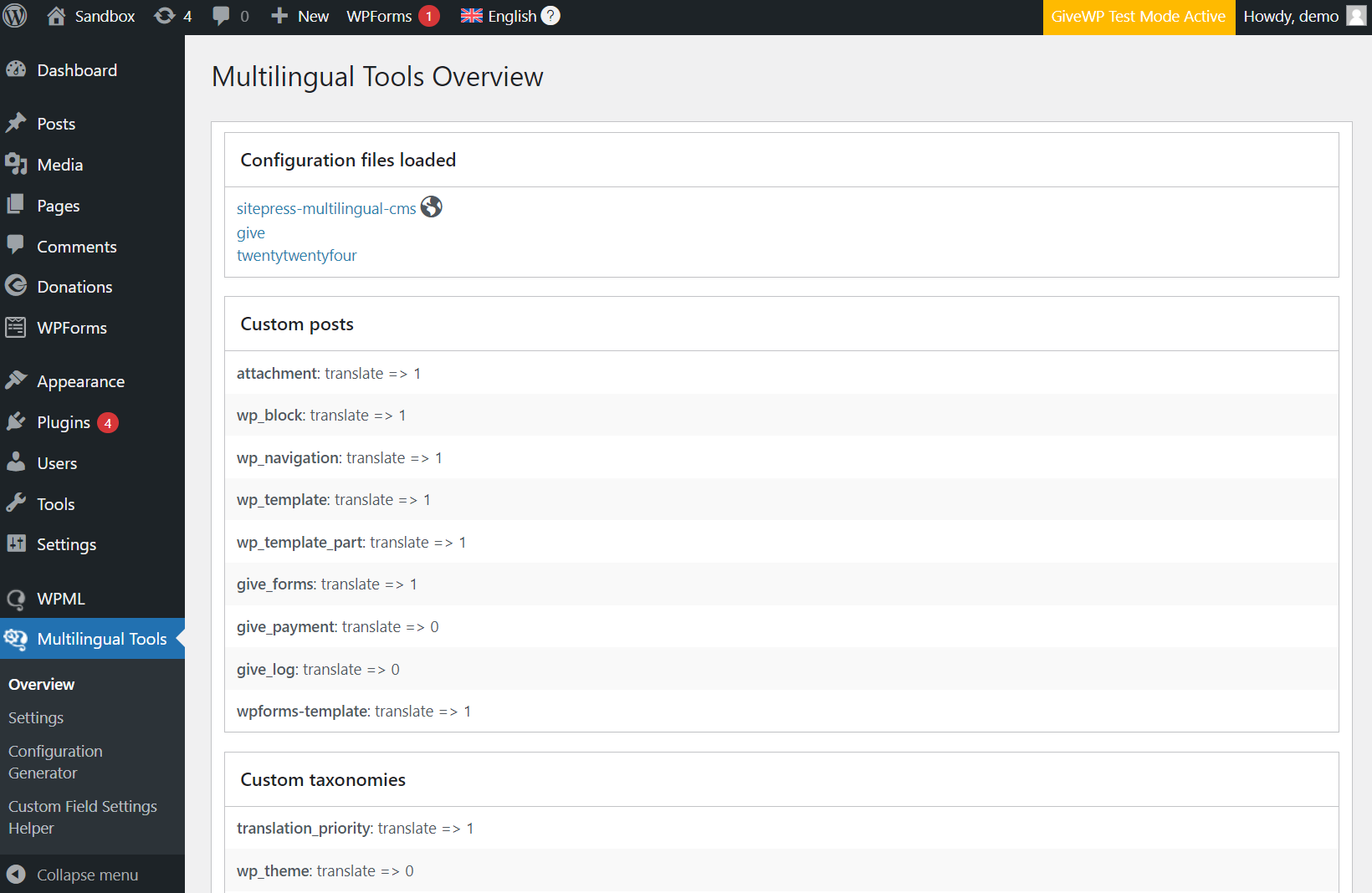Open the Howdy, demo account menu
This screenshot has width=1372, height=893.
[1303, 16]
